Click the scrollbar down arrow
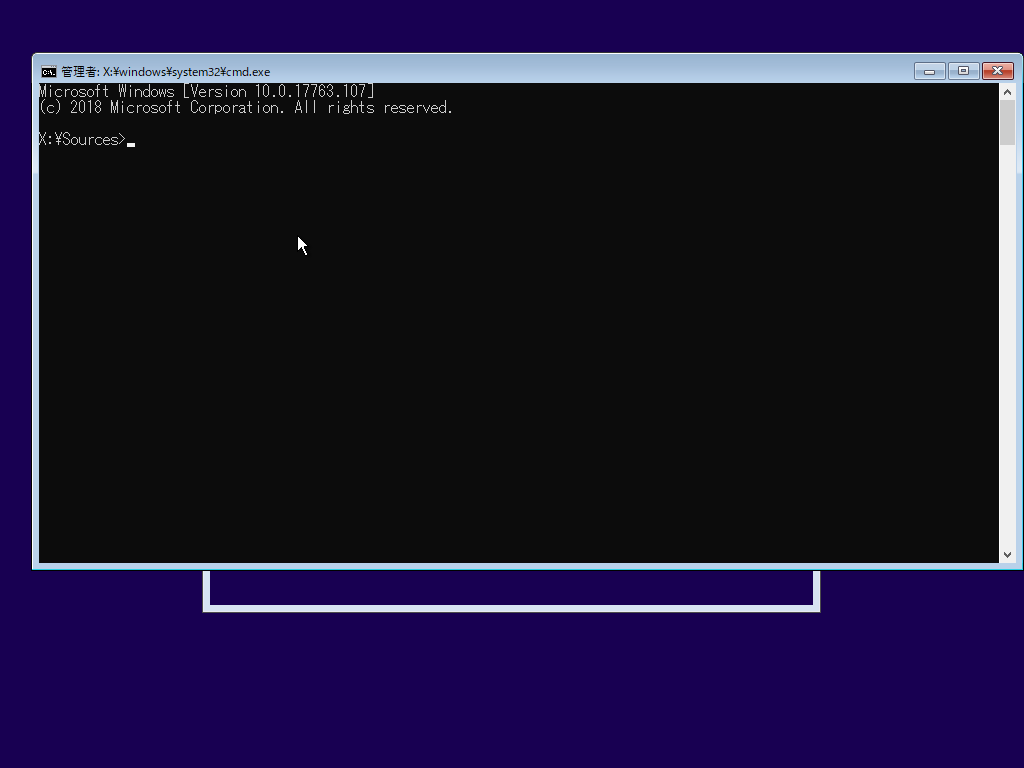The width and height of the screenshot is (1024, 768). tap(1007, 553)
